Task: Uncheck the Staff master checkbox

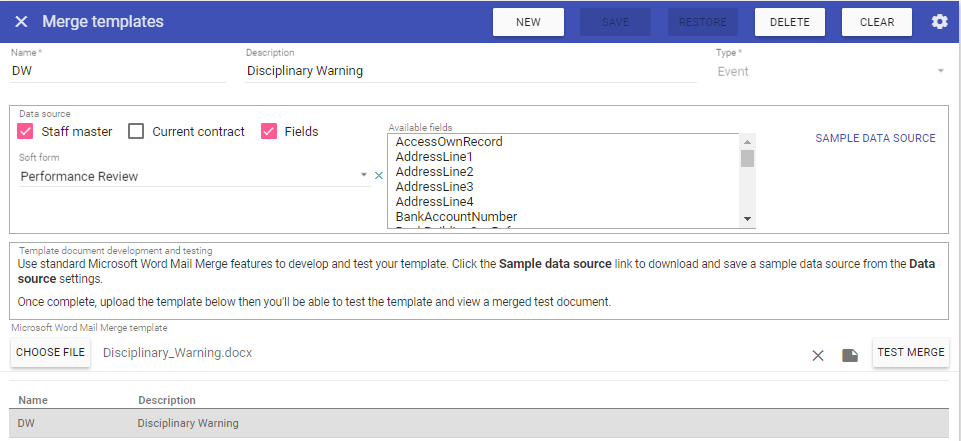Action: (x=26, y=131)
